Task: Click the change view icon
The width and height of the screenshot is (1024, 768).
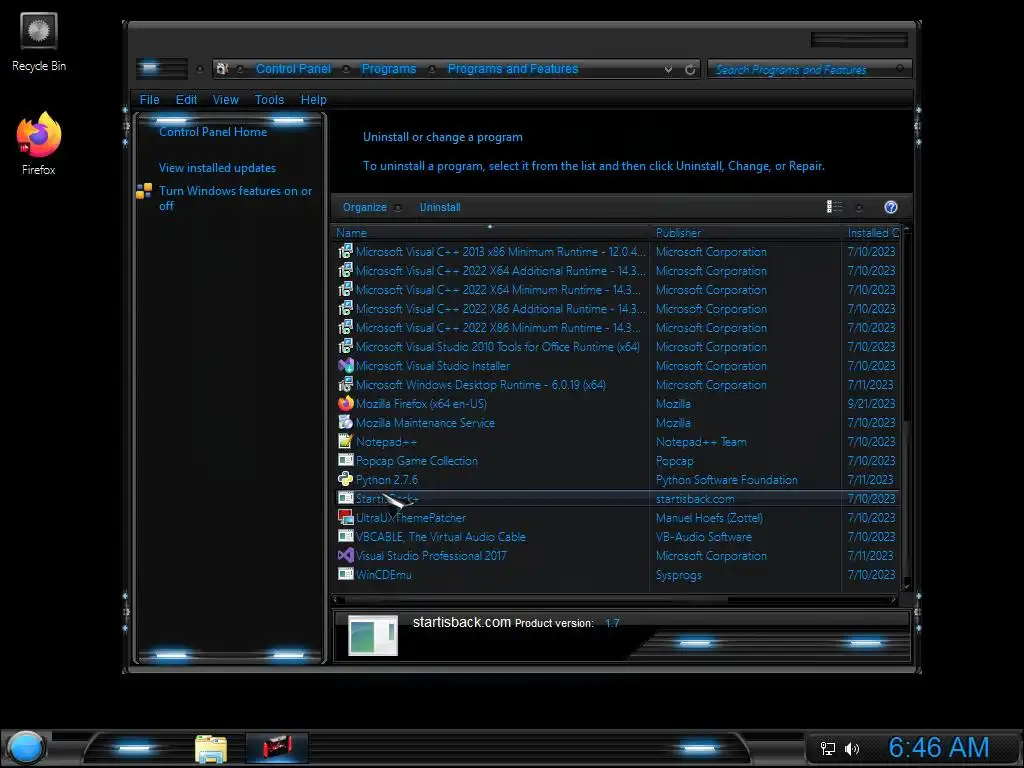Action: 834,207
